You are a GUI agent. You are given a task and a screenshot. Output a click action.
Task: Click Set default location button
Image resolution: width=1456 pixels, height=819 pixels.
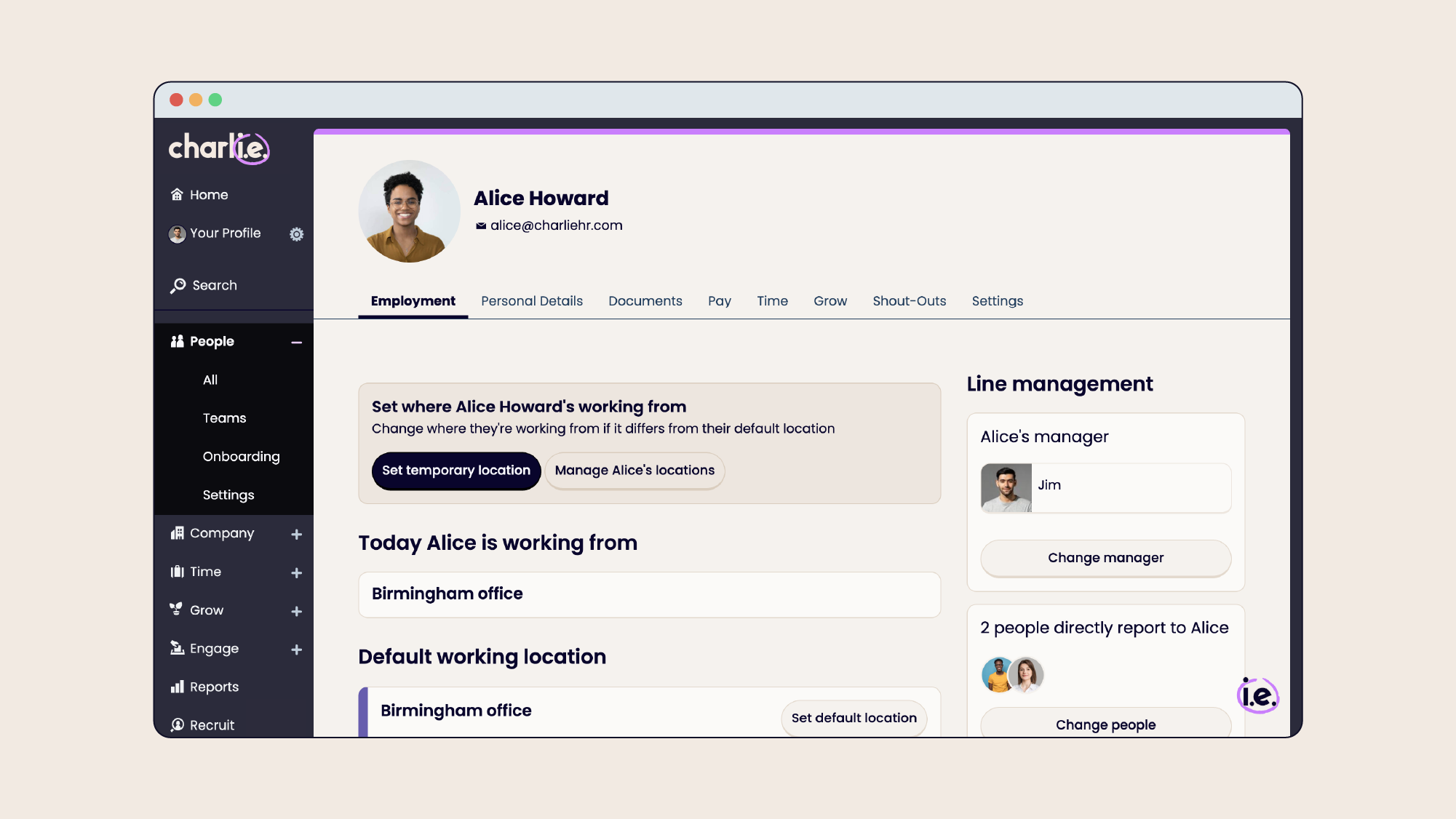pos(854,718)
